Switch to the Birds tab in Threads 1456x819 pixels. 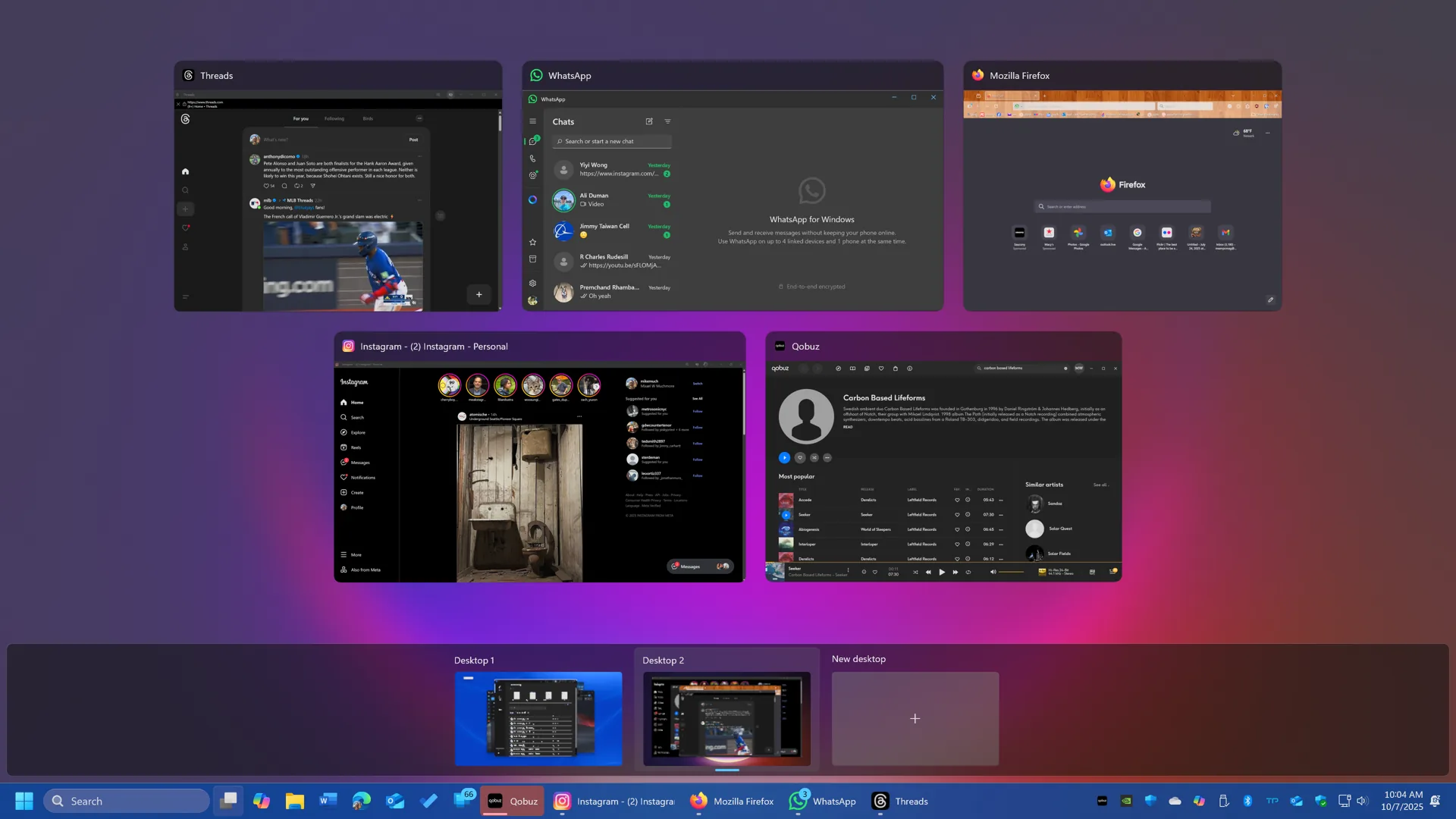(369, 118)
